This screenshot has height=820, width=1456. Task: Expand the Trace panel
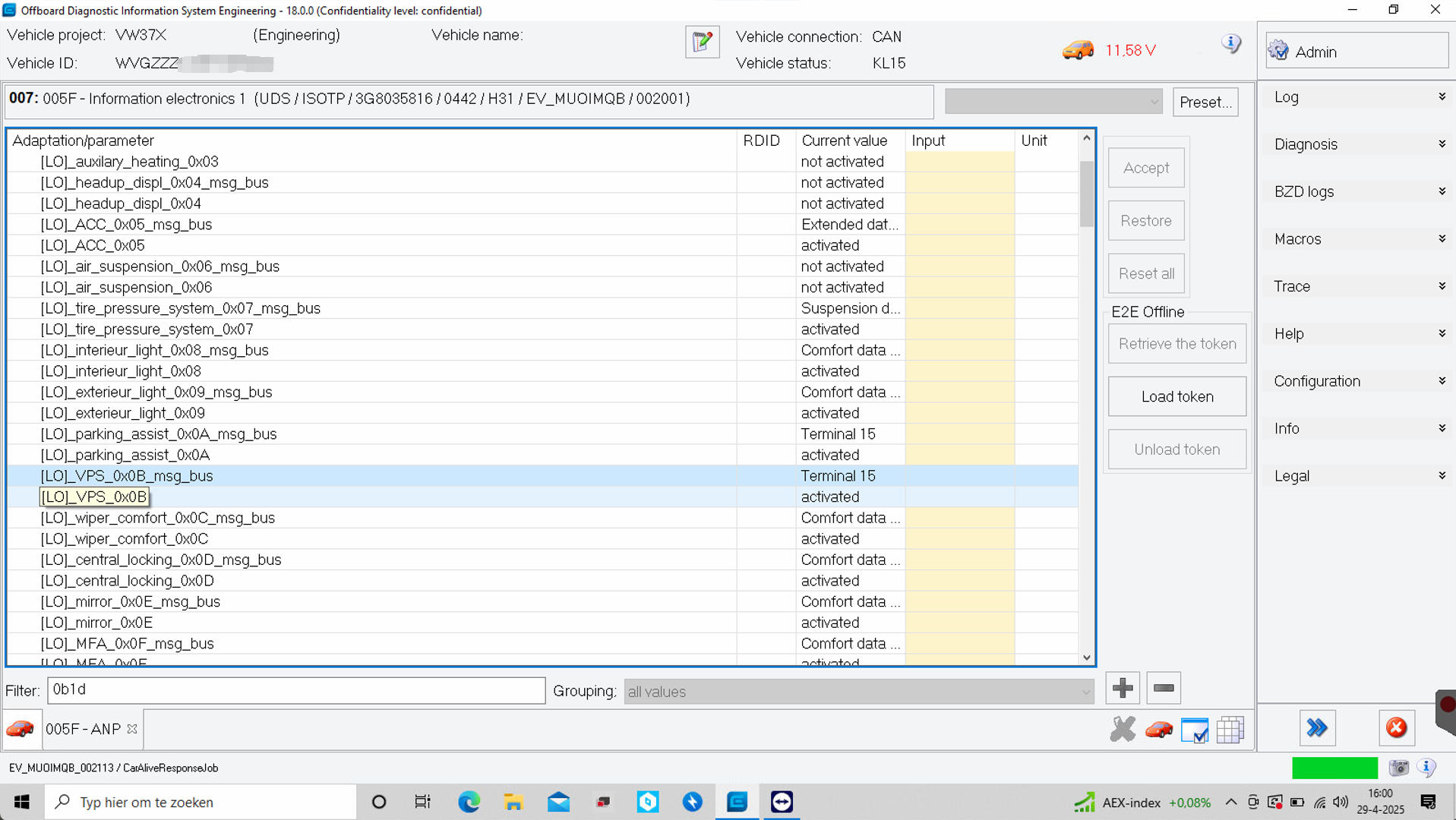1358,286
